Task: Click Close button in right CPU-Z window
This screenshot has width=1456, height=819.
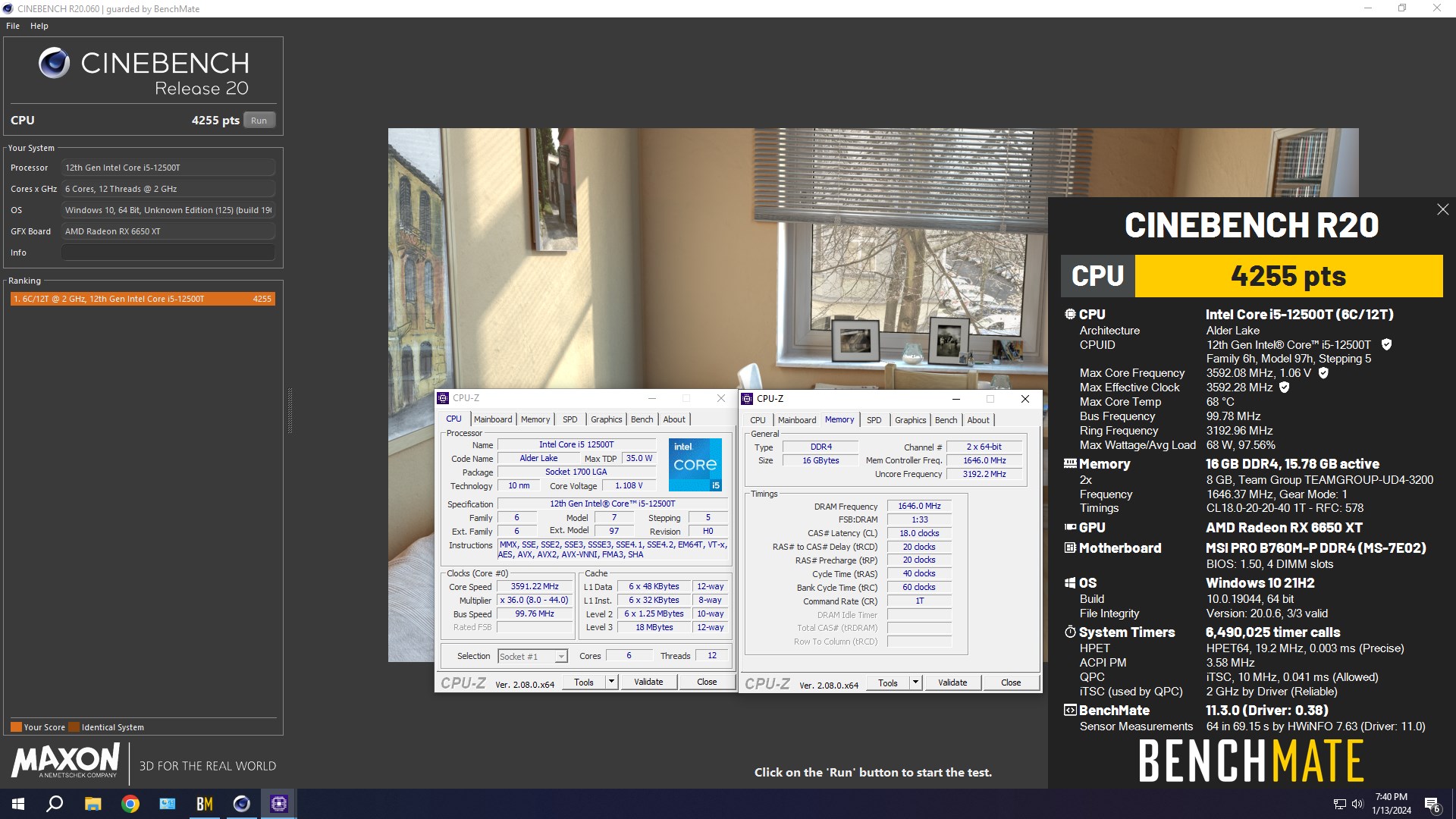Action: [1011, 682]
